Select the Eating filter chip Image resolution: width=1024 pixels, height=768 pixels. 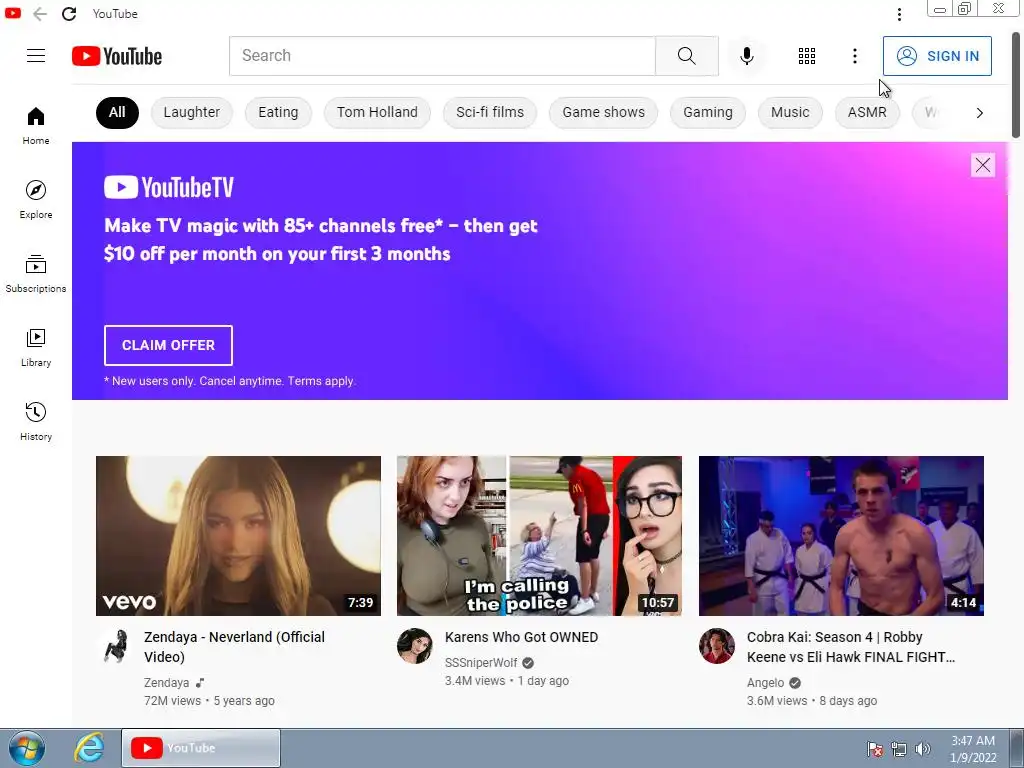click(x=278, y=112)
